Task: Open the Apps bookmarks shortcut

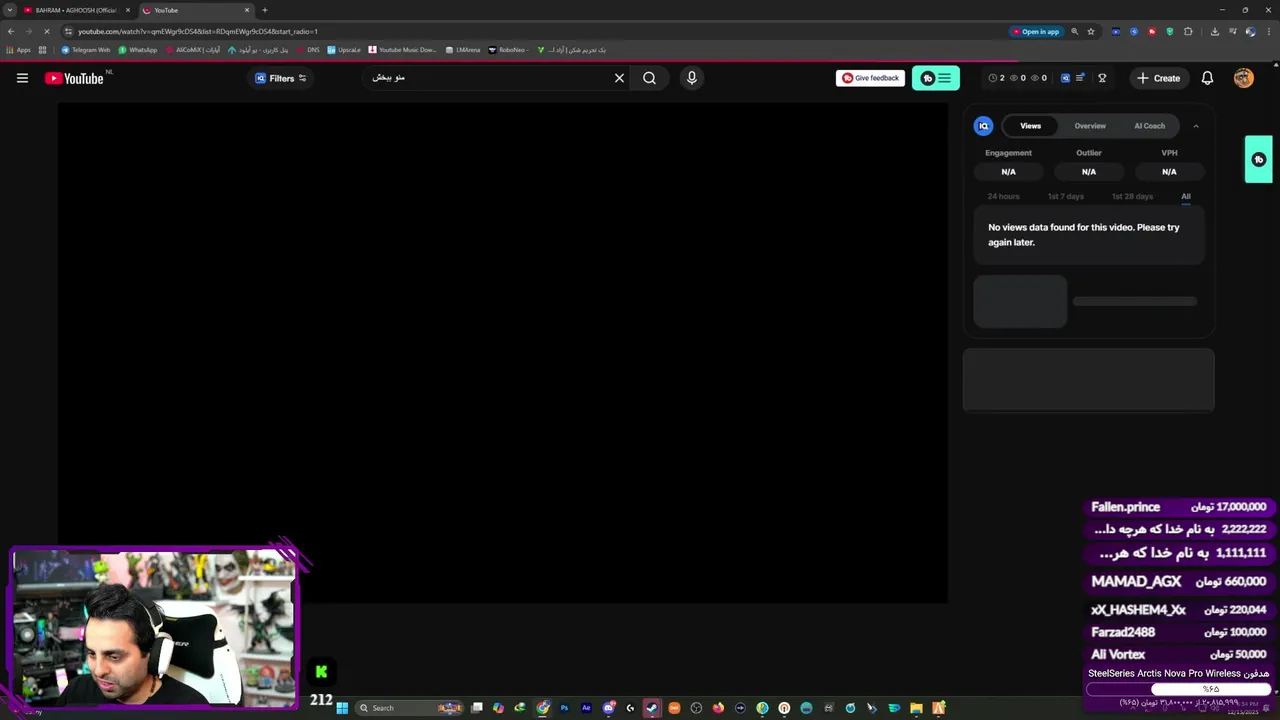Action: coord(18,50)
